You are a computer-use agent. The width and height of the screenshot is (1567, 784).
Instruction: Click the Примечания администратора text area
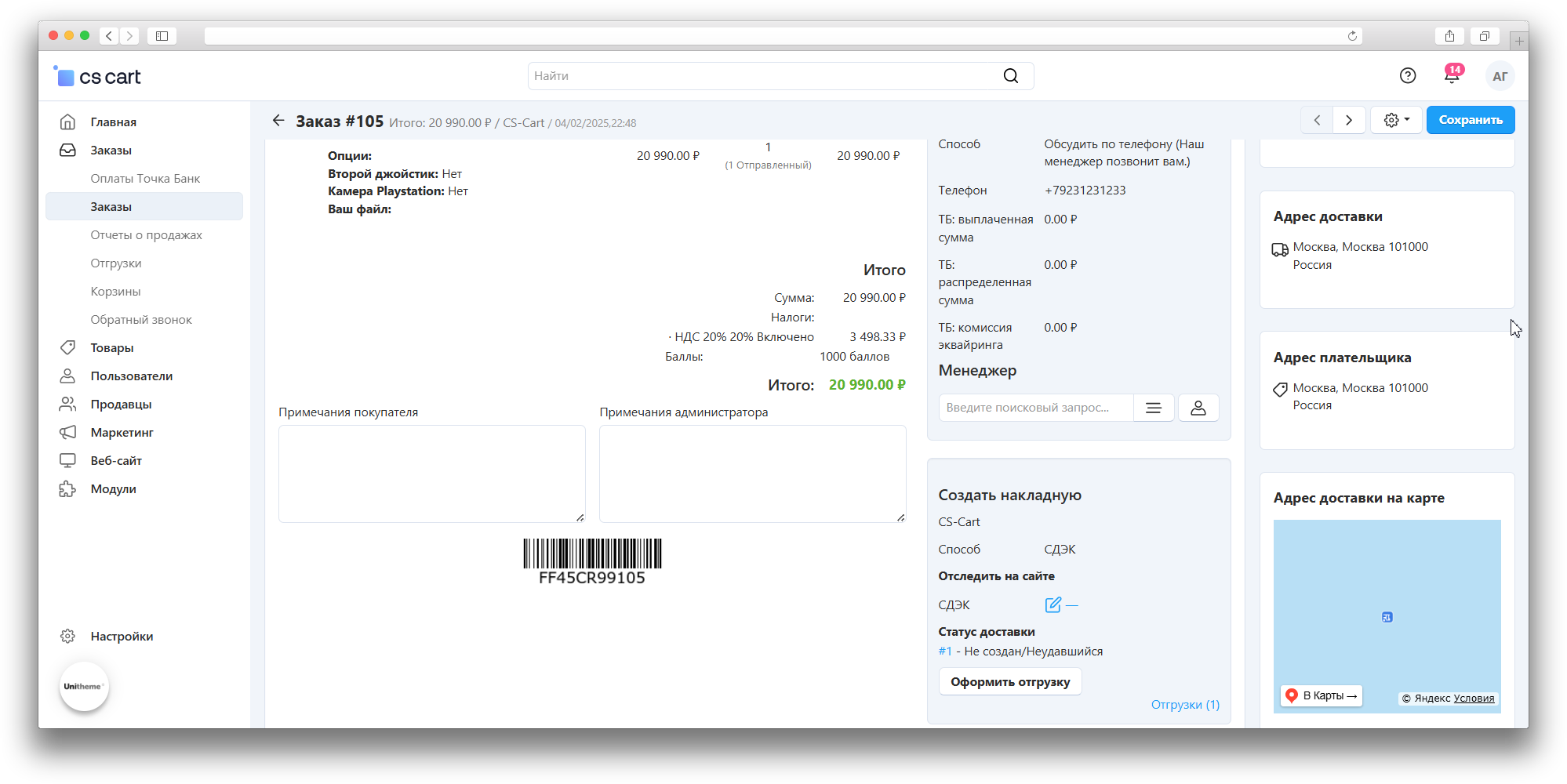(x=752, y=474)
